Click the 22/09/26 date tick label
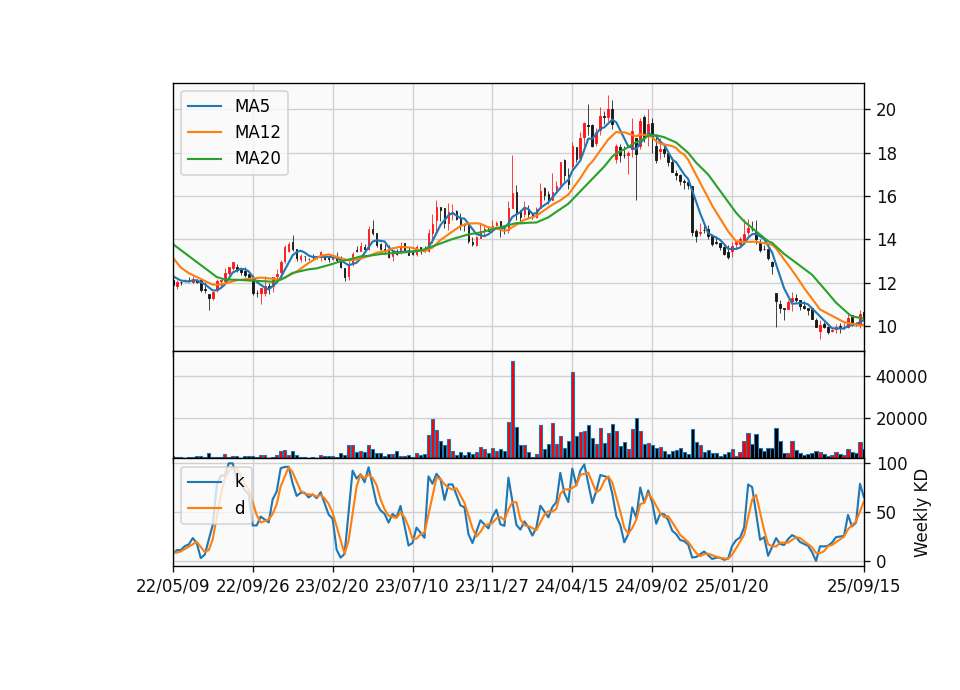Viewport: 960px width, 690px height. tap(253, 587)
